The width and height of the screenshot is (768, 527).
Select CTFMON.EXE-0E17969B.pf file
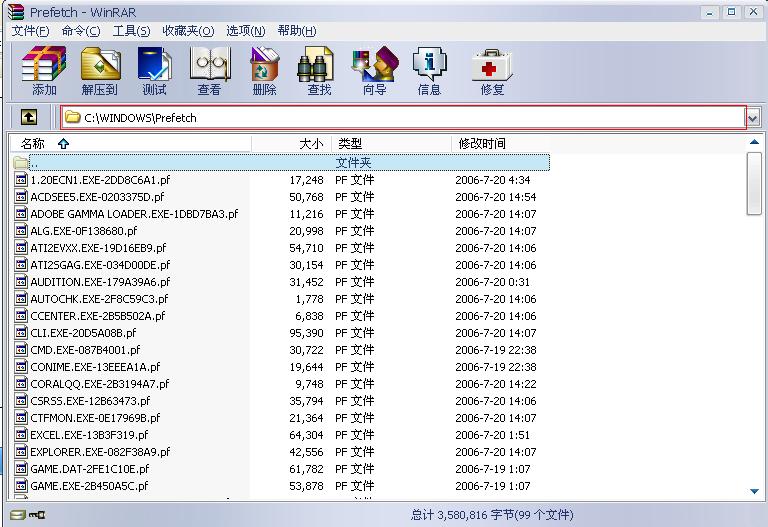[x=95, y=418]
